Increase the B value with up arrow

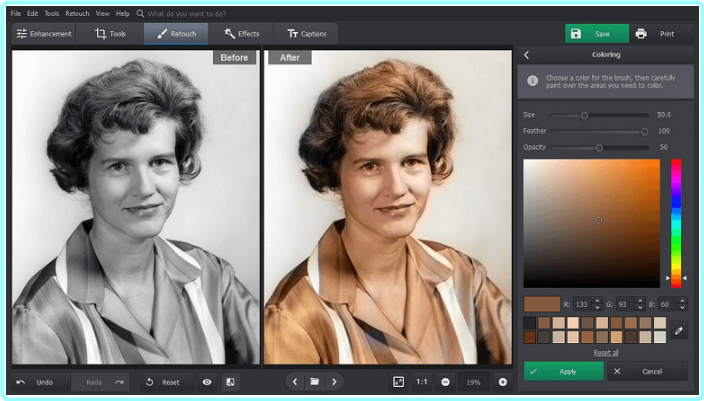point(682,301)
